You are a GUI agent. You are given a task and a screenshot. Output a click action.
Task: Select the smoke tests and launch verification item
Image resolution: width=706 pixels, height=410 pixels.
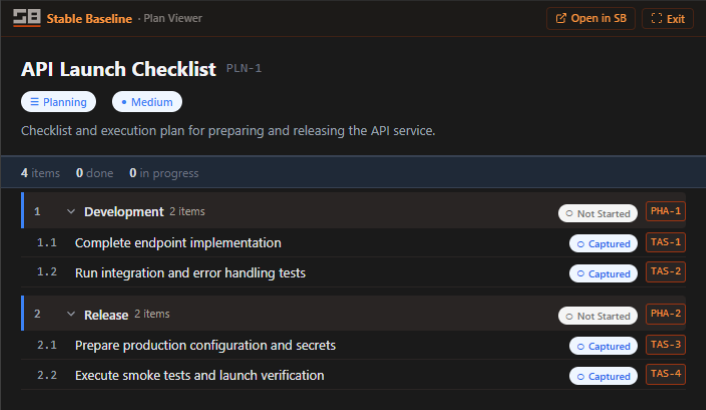coord(199,375)
